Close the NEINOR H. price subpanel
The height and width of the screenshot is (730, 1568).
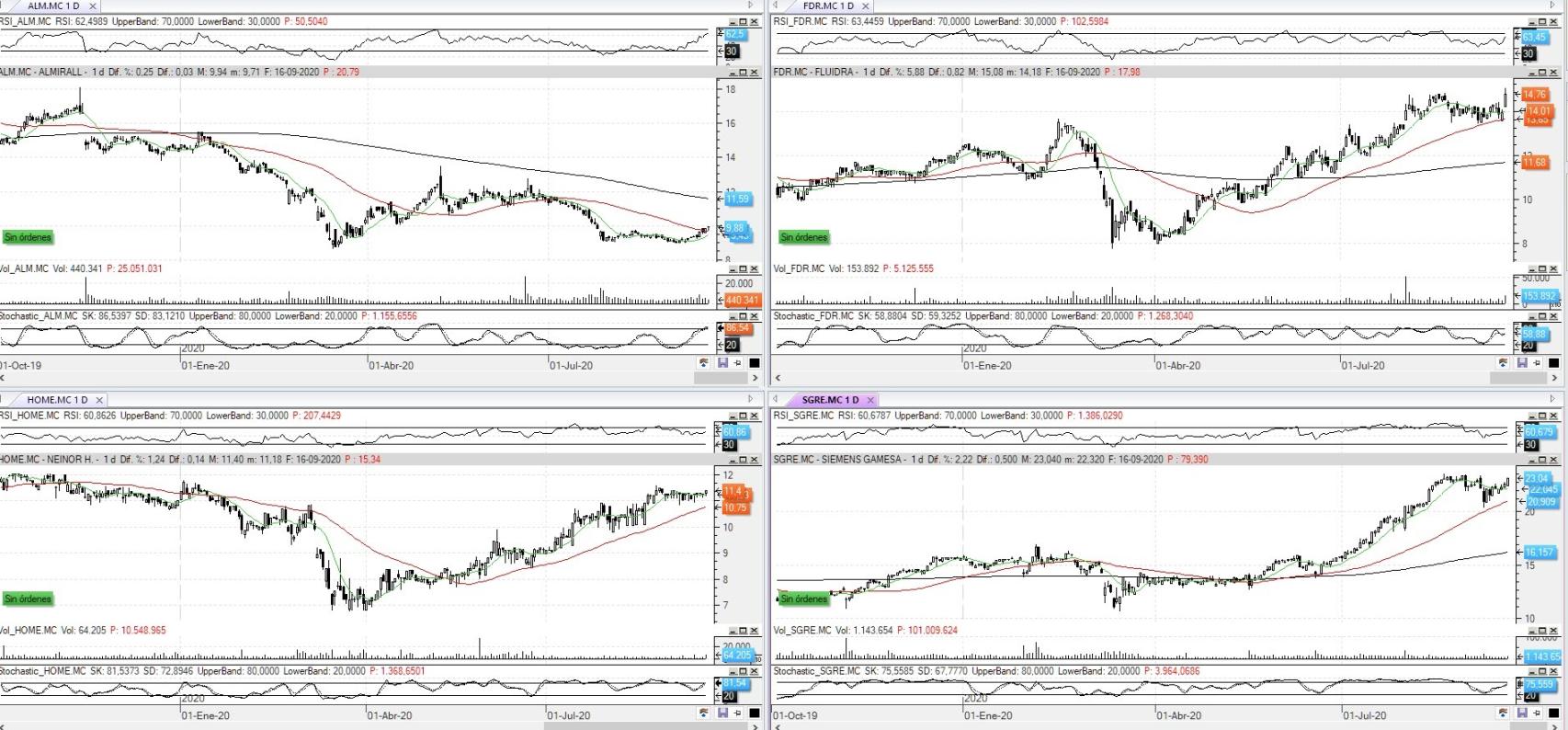click(754, 460)
